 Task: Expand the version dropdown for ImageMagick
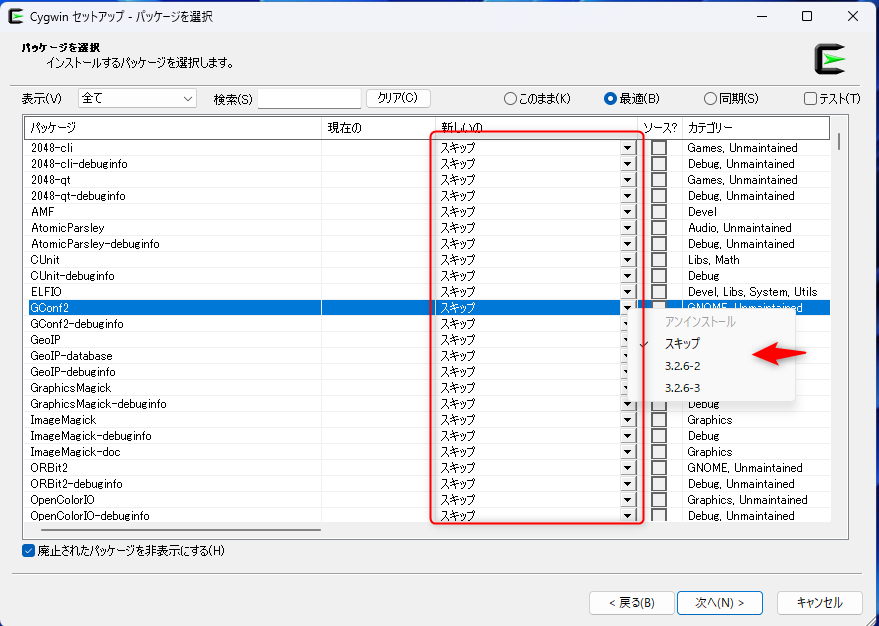click(628, 420)
